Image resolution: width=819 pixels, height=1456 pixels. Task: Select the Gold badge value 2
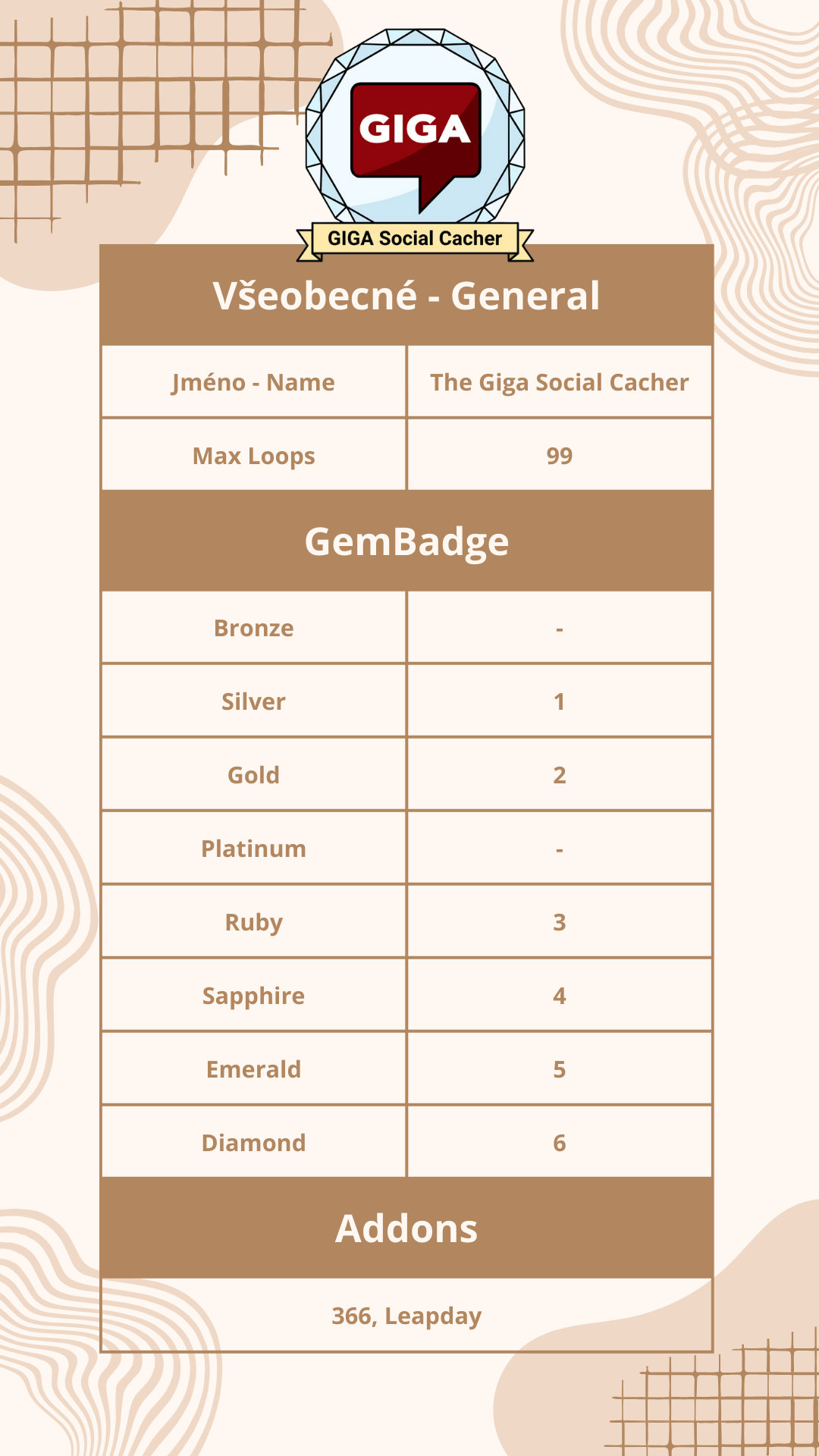click(x=559, y=775)
